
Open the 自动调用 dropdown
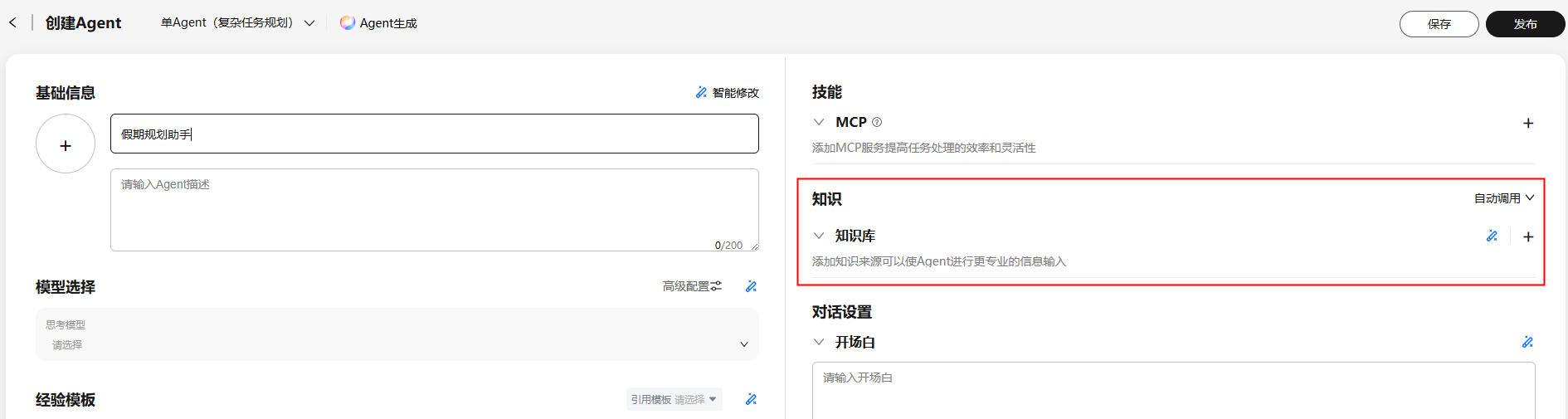click(1504, 198)
